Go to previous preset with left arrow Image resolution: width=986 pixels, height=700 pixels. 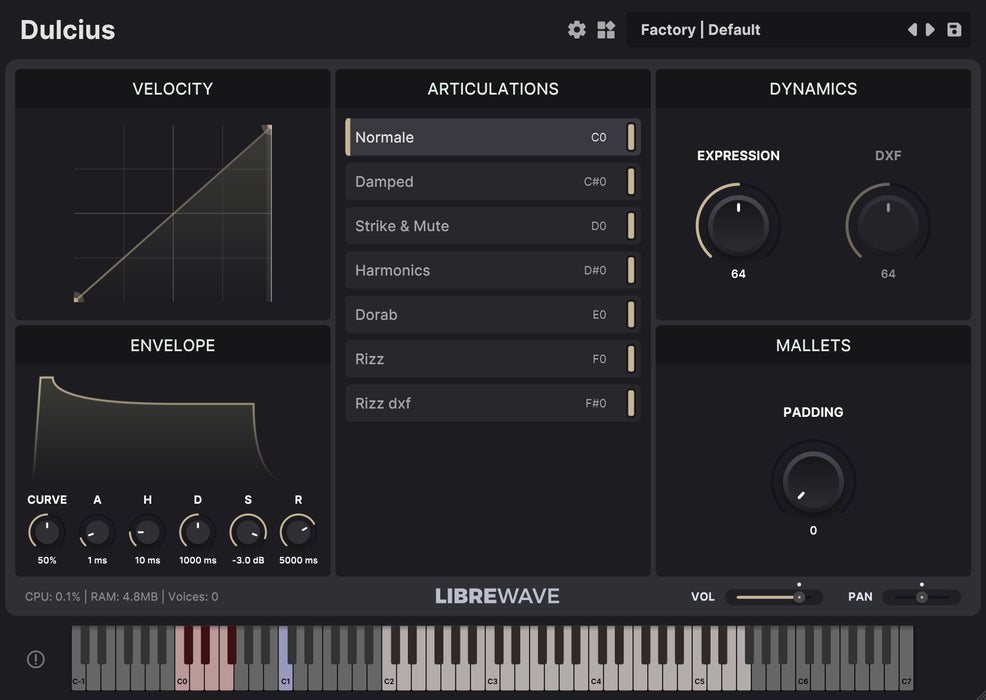pos(912,30)
